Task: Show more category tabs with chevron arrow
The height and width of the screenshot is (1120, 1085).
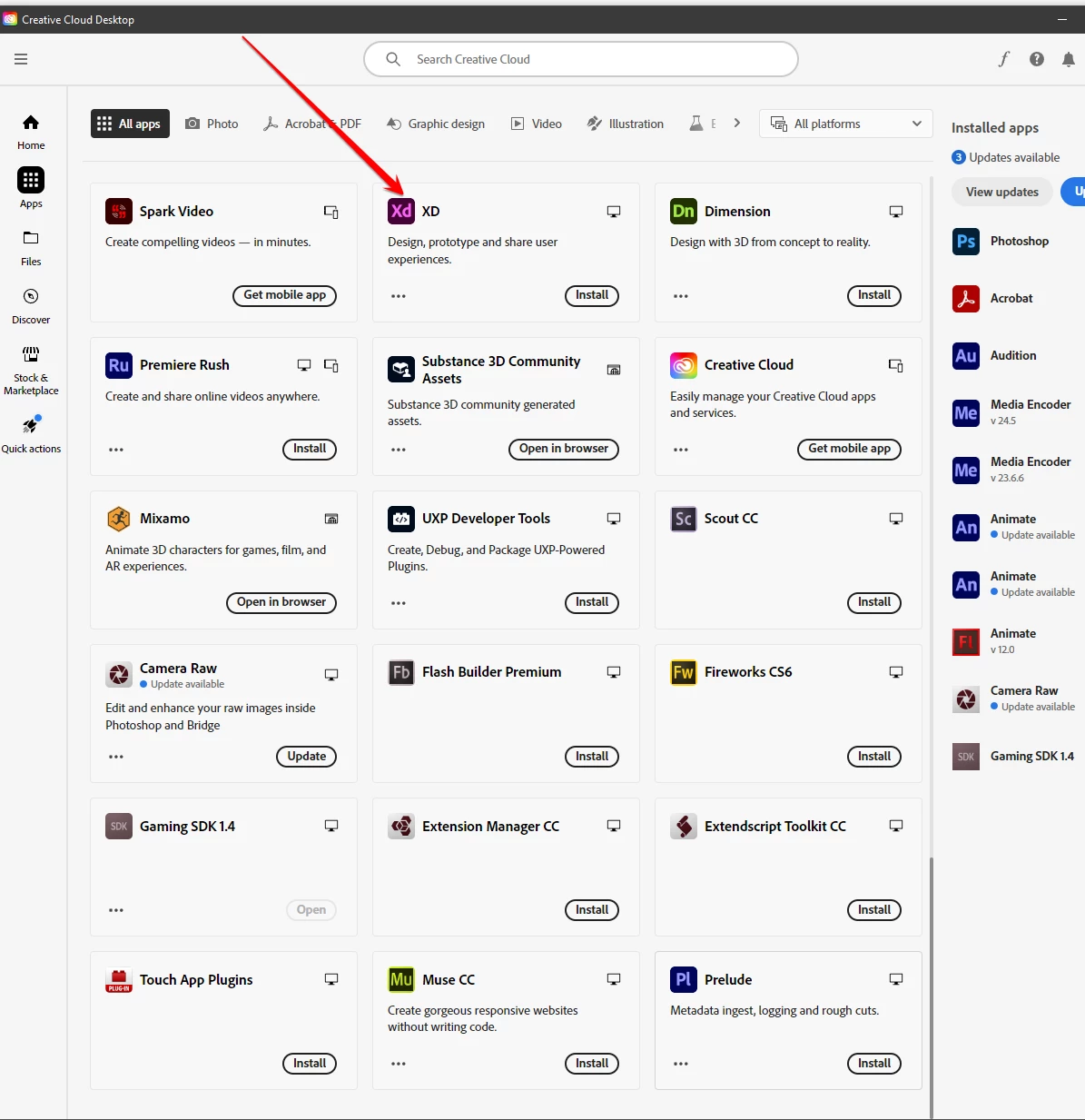Action: [737, 124]
